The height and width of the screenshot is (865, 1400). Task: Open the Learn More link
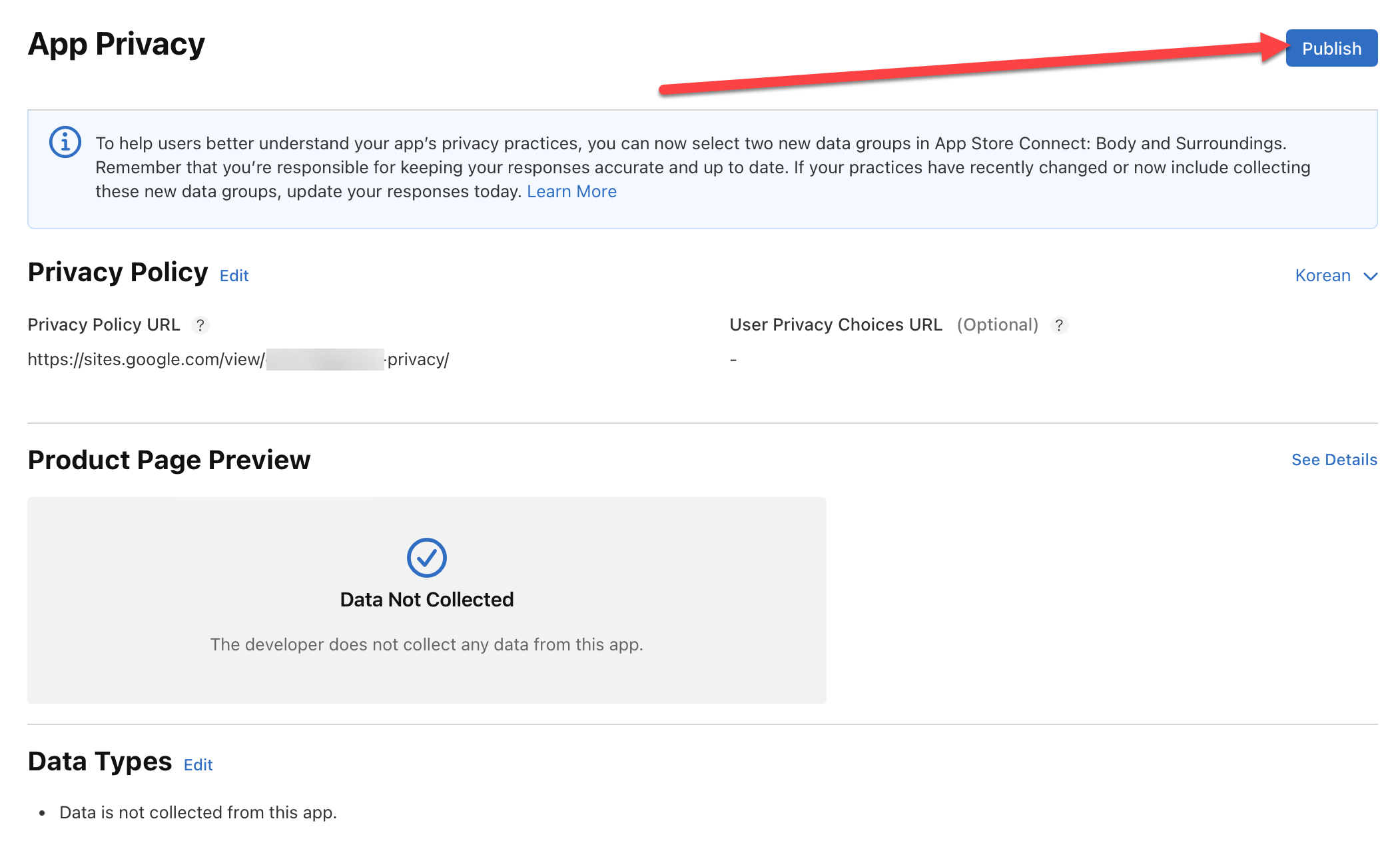coord(571,192)
